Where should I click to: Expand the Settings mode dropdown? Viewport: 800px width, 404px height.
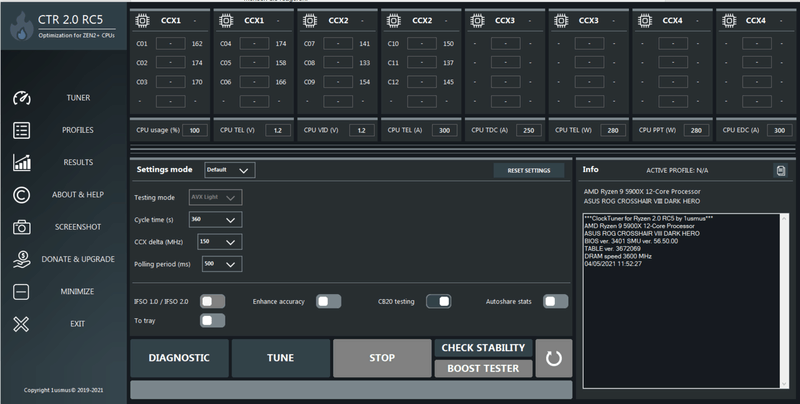[x=230, y=170]
